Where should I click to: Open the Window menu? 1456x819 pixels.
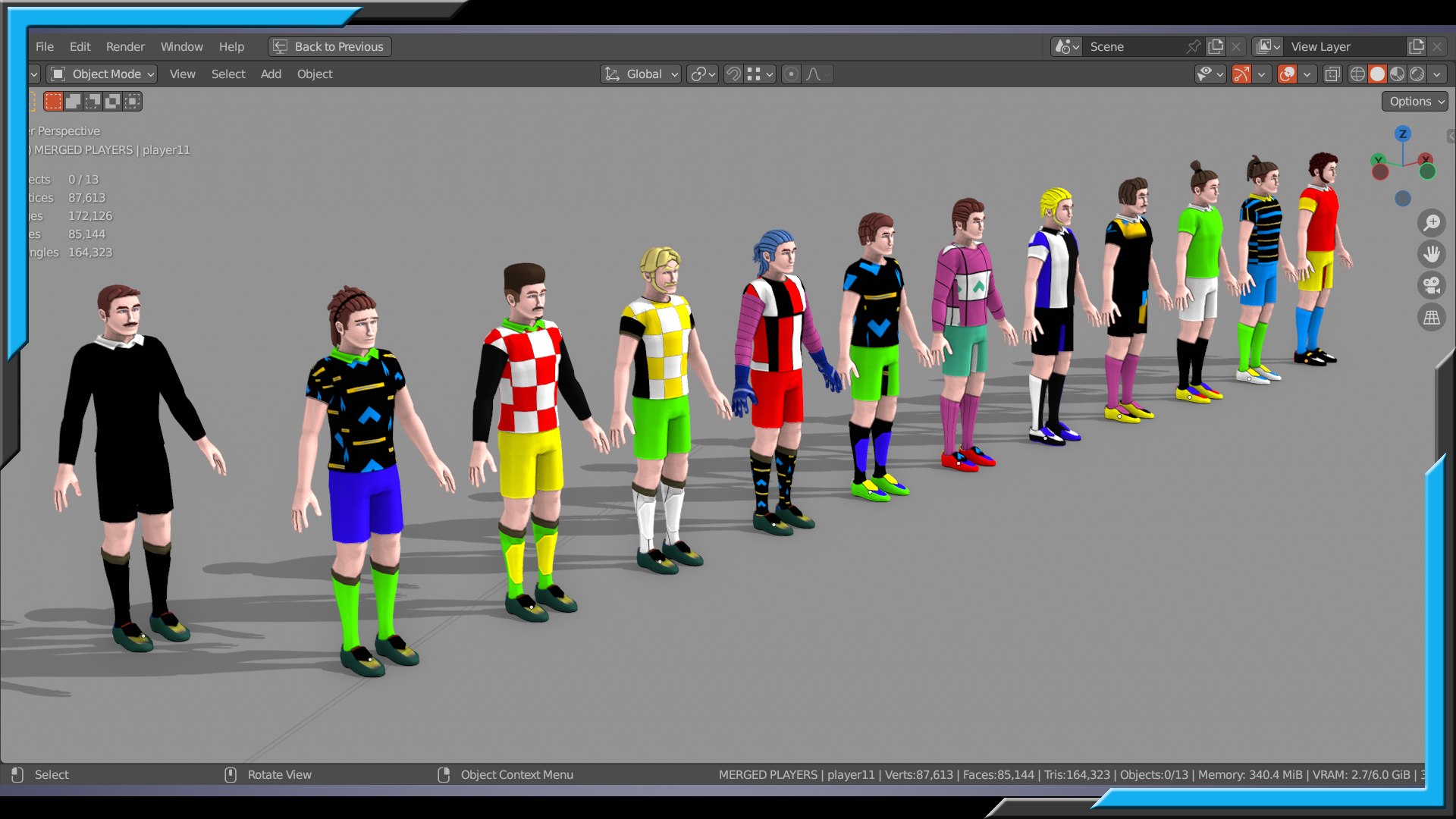pyautogui.click(x=182, y=46)
